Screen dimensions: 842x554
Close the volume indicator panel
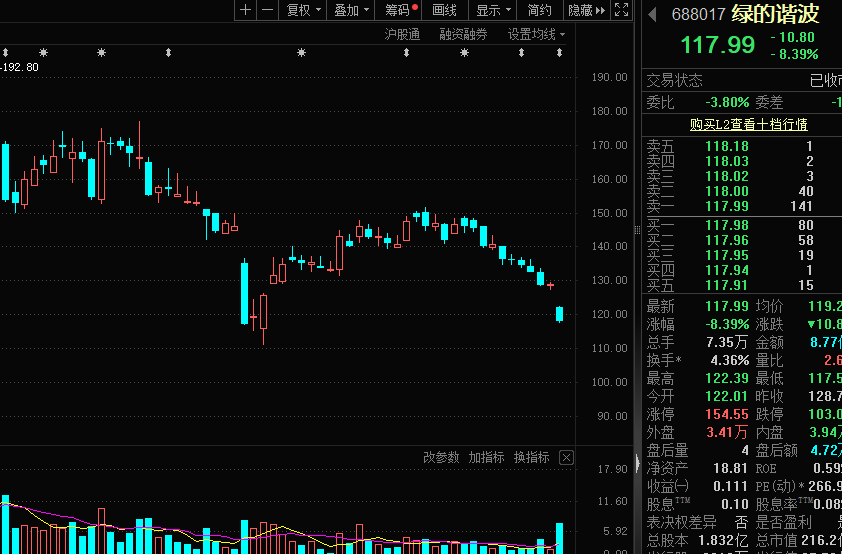coord(567,457)
